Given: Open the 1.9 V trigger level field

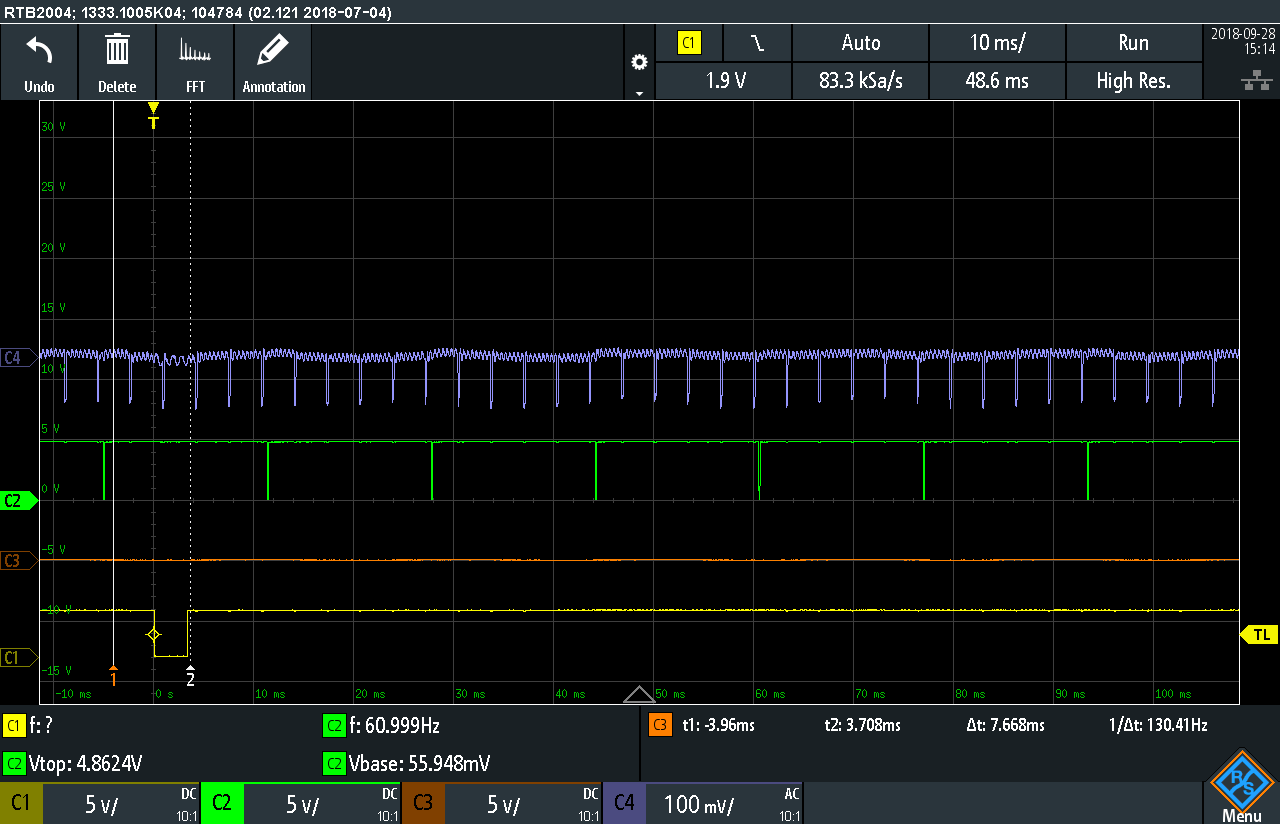Looking at the screenshot, I should 725,81.
